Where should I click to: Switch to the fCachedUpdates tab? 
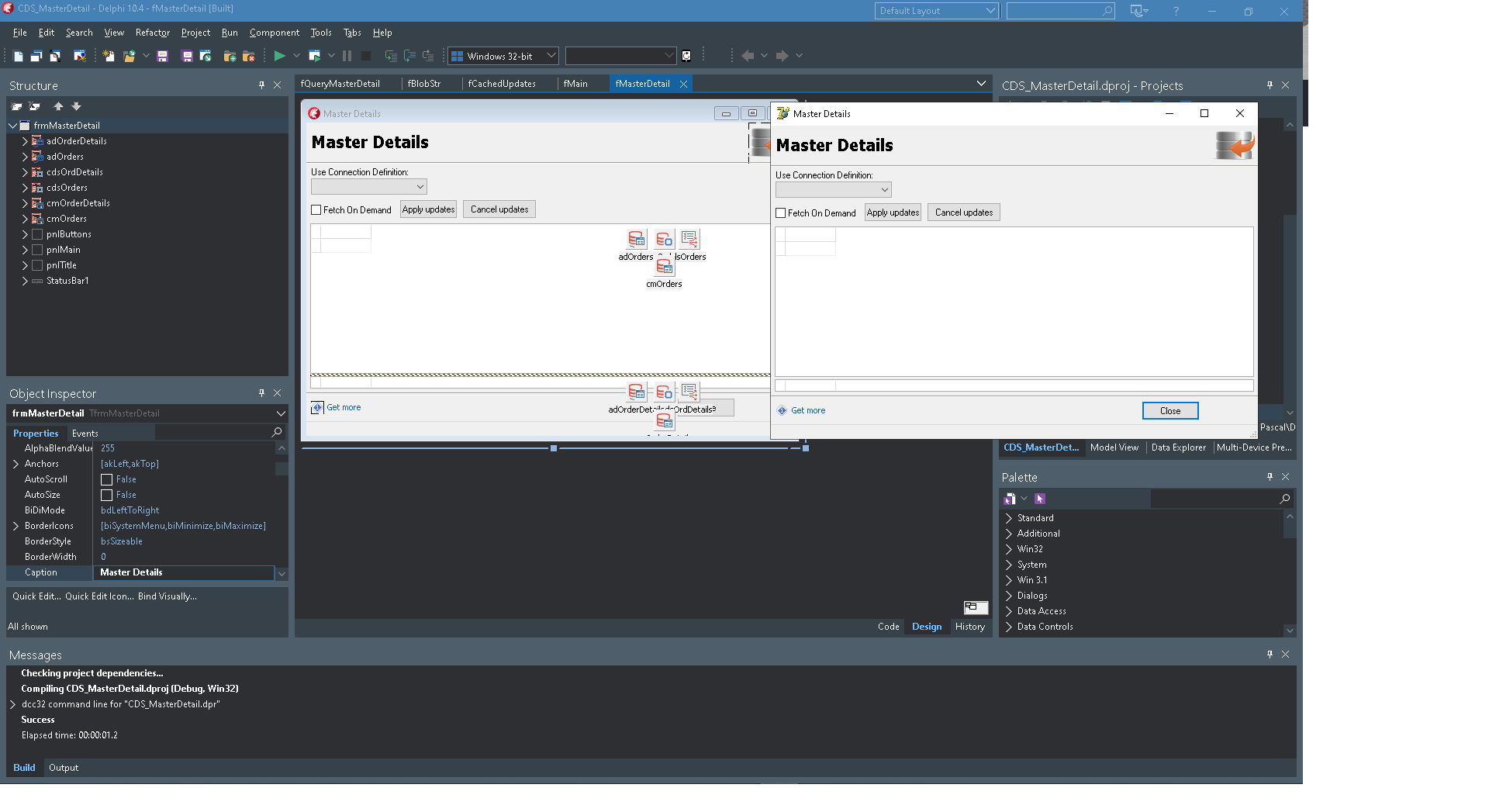[x=502, y=84]
